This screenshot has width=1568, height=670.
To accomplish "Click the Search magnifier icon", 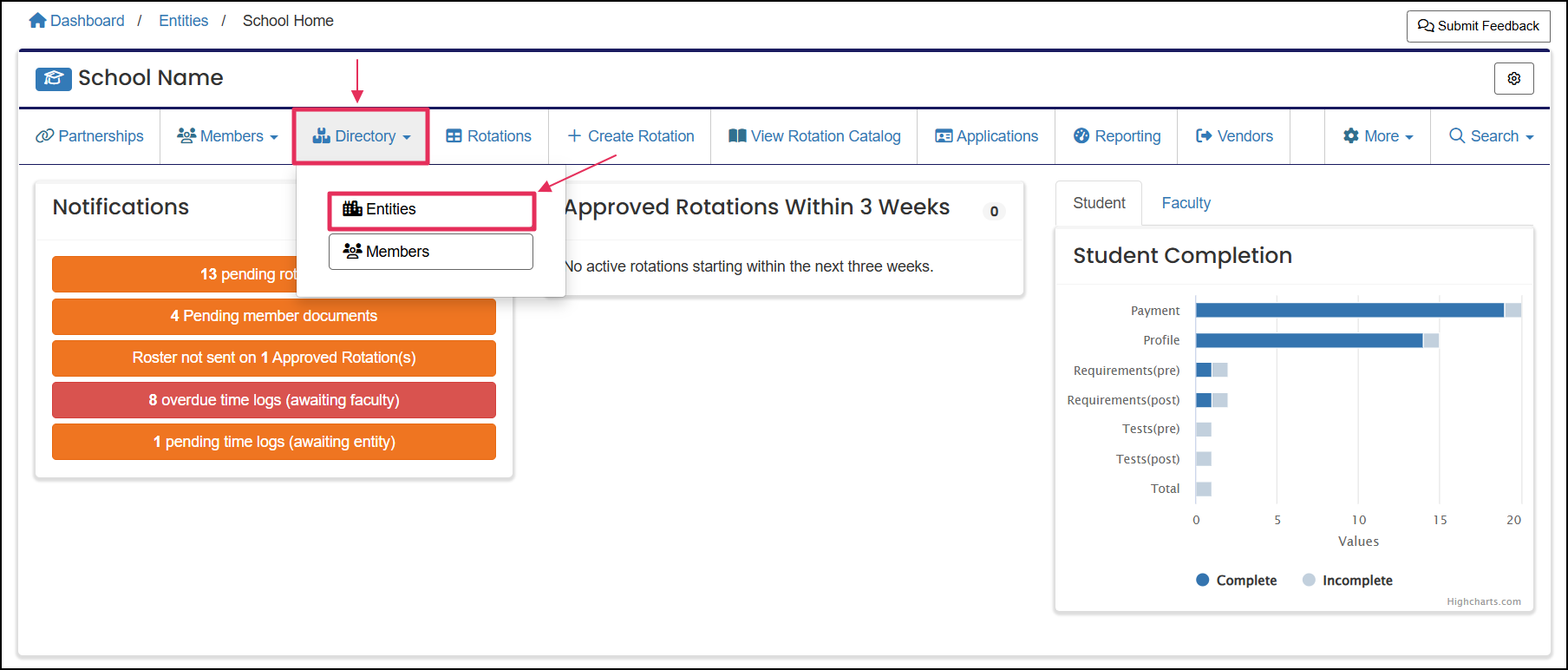I will (1457, 136).
